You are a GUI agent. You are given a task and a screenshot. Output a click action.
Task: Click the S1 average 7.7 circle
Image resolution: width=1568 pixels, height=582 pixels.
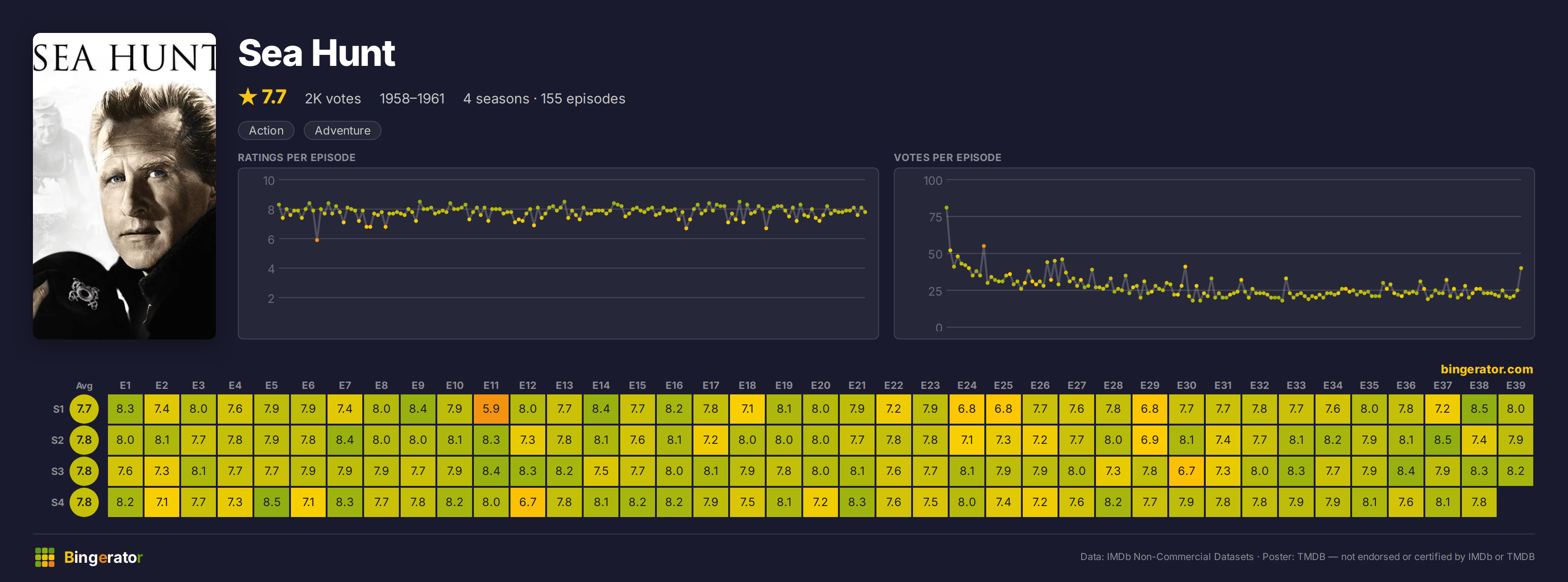pos(84,409)
